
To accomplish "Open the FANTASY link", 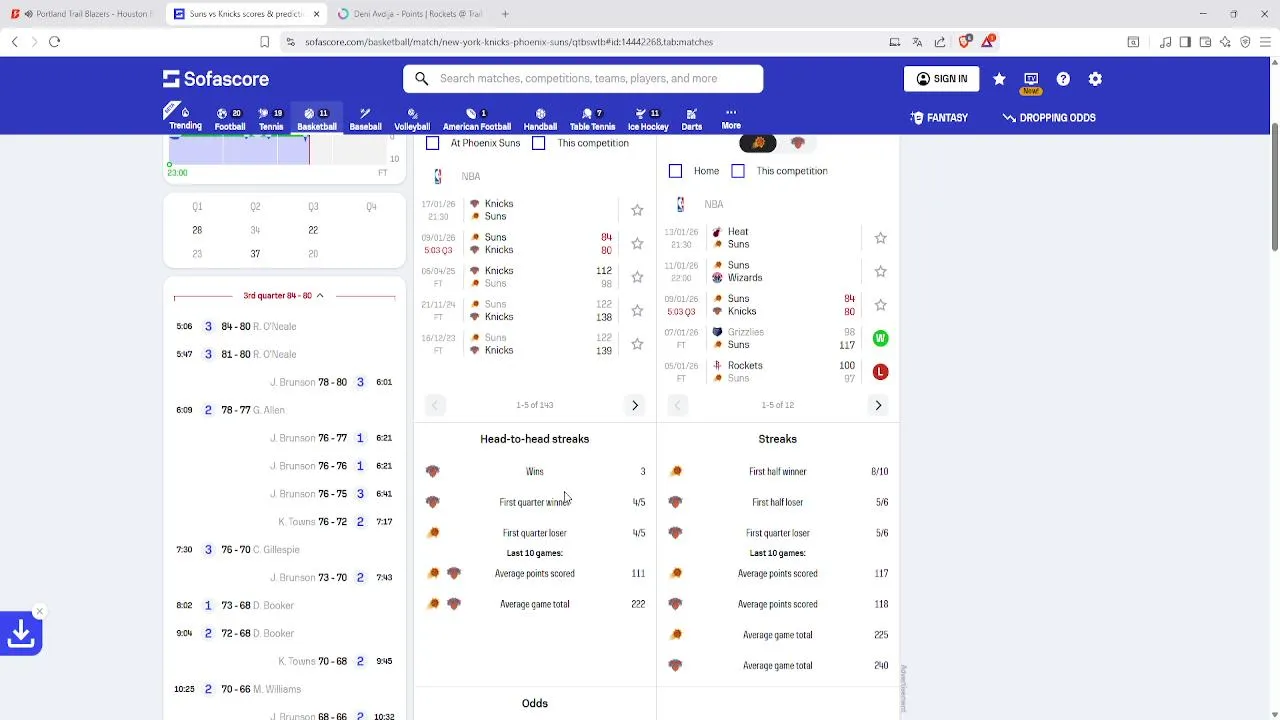I will point(939,118).
